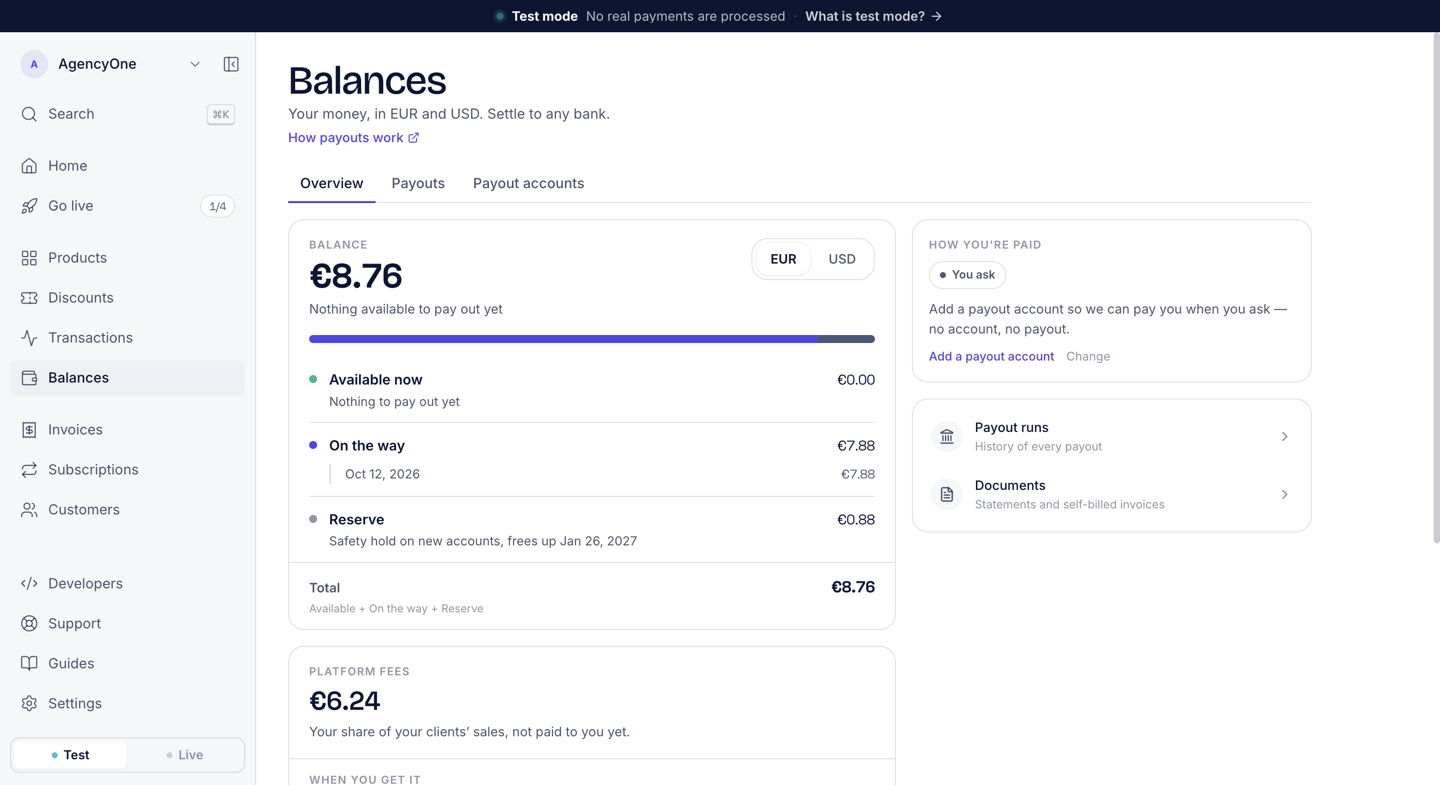The width and height of the screenshot is (1440, 785).
Task: Click the platform fees amount €6.24
Action: [345, 701]
